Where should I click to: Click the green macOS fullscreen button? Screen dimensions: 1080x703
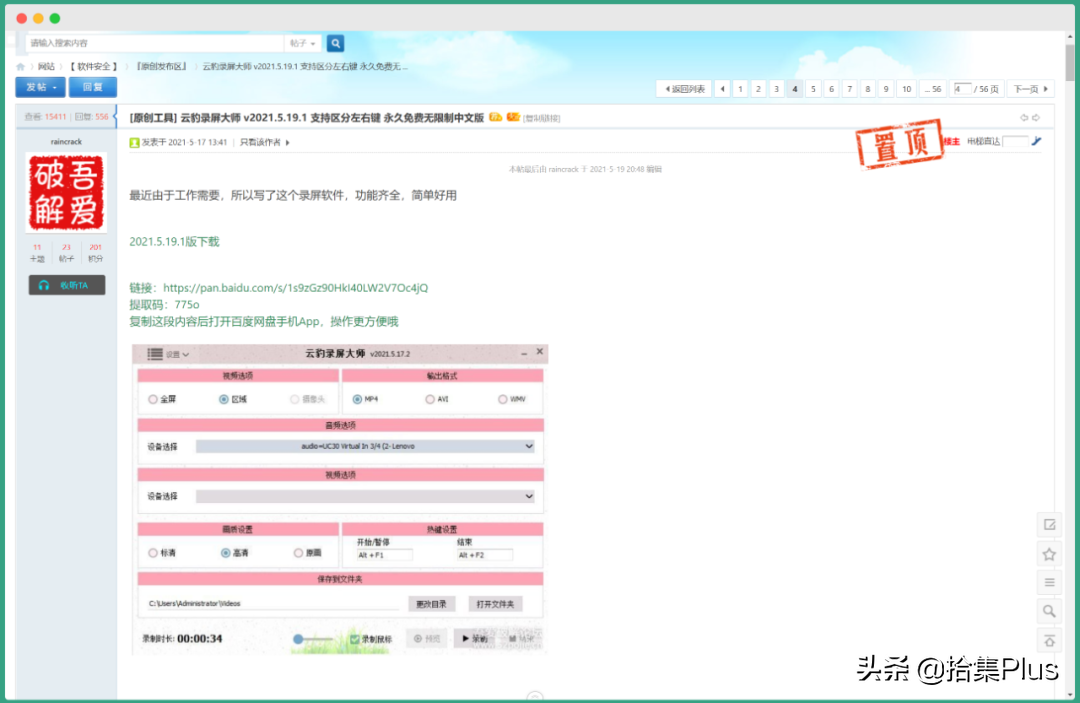point(54,19)
